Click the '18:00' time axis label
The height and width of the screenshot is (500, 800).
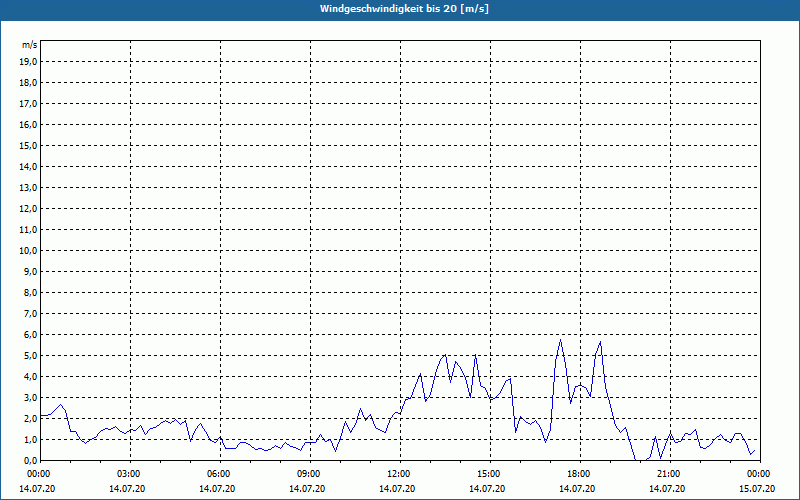[x=580, y=474]
